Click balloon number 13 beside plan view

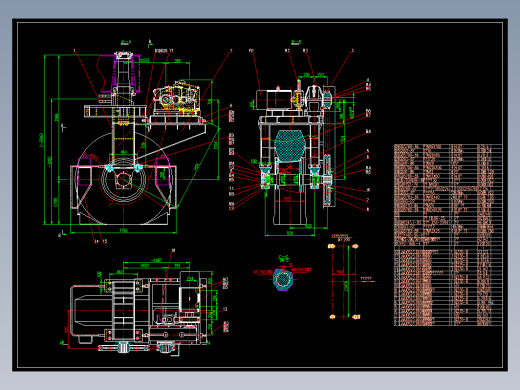click(225, 309)
